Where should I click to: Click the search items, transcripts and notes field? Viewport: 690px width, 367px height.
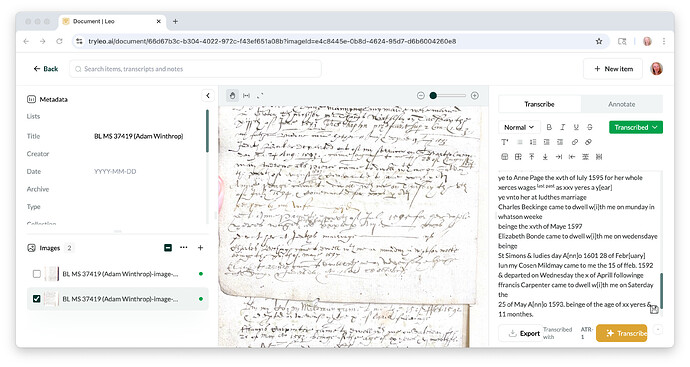(x=195, y=69)
